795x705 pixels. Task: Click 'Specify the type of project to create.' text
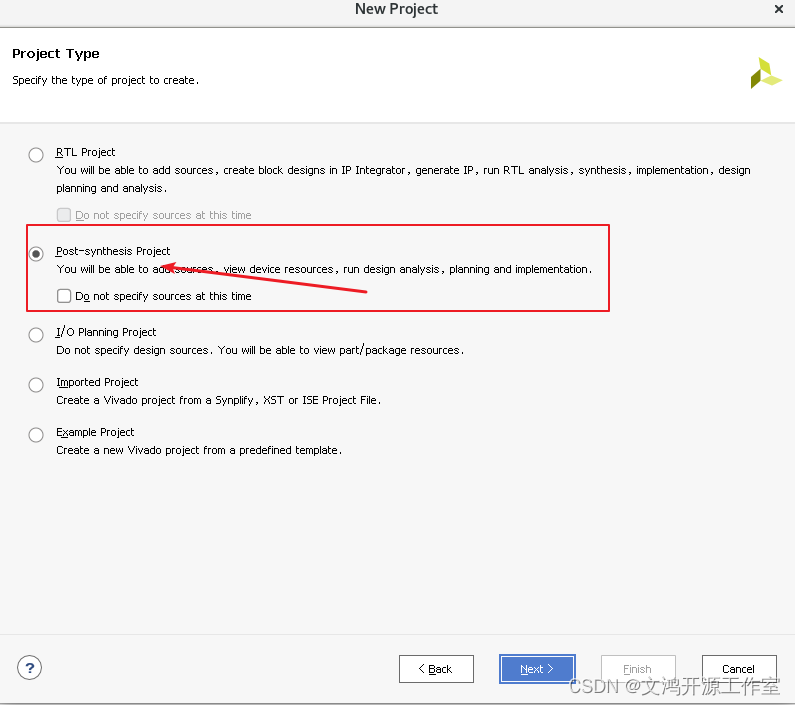tap(105, 80)
